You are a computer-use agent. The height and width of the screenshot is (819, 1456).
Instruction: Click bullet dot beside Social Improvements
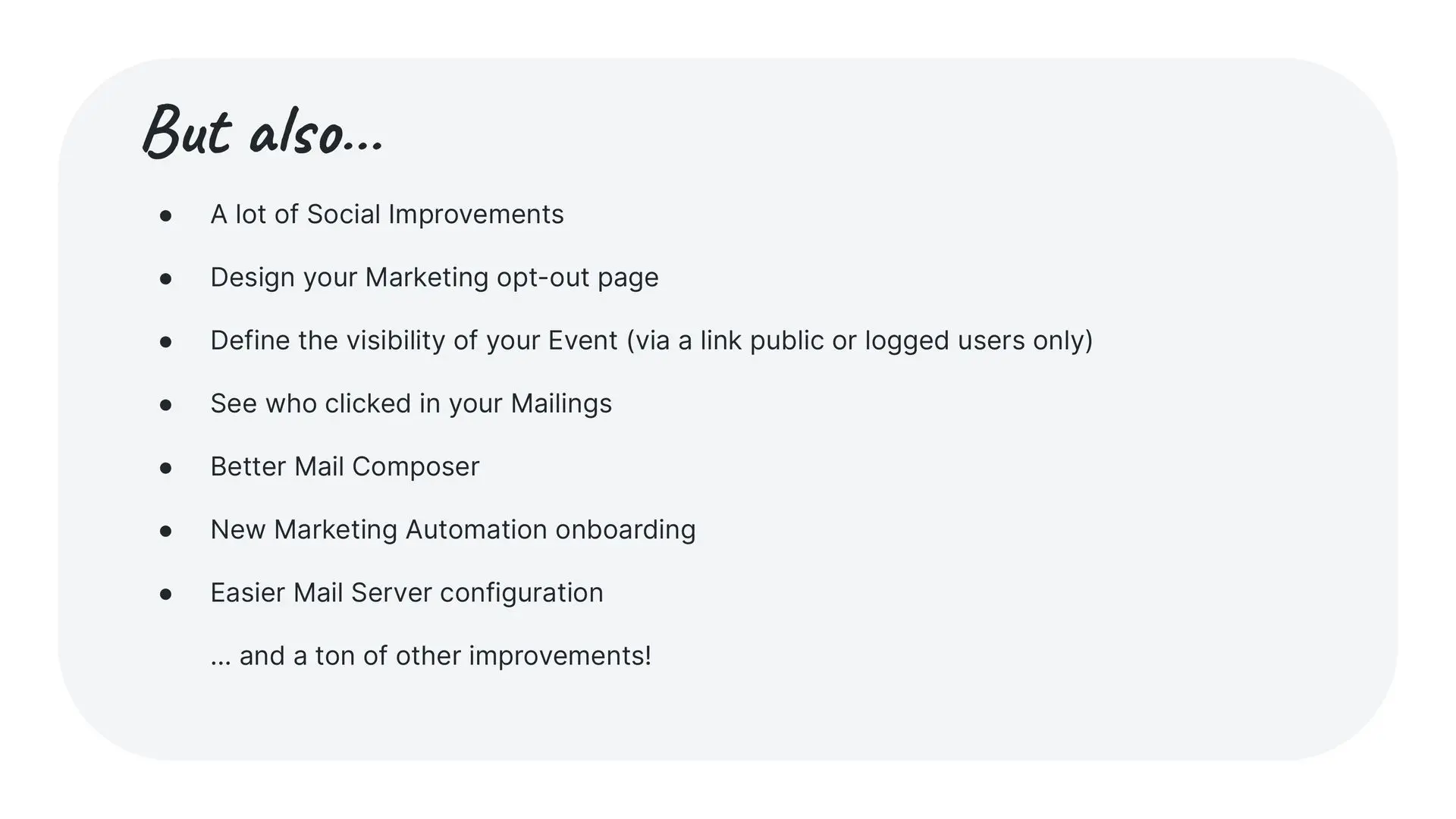click(166, 217)
